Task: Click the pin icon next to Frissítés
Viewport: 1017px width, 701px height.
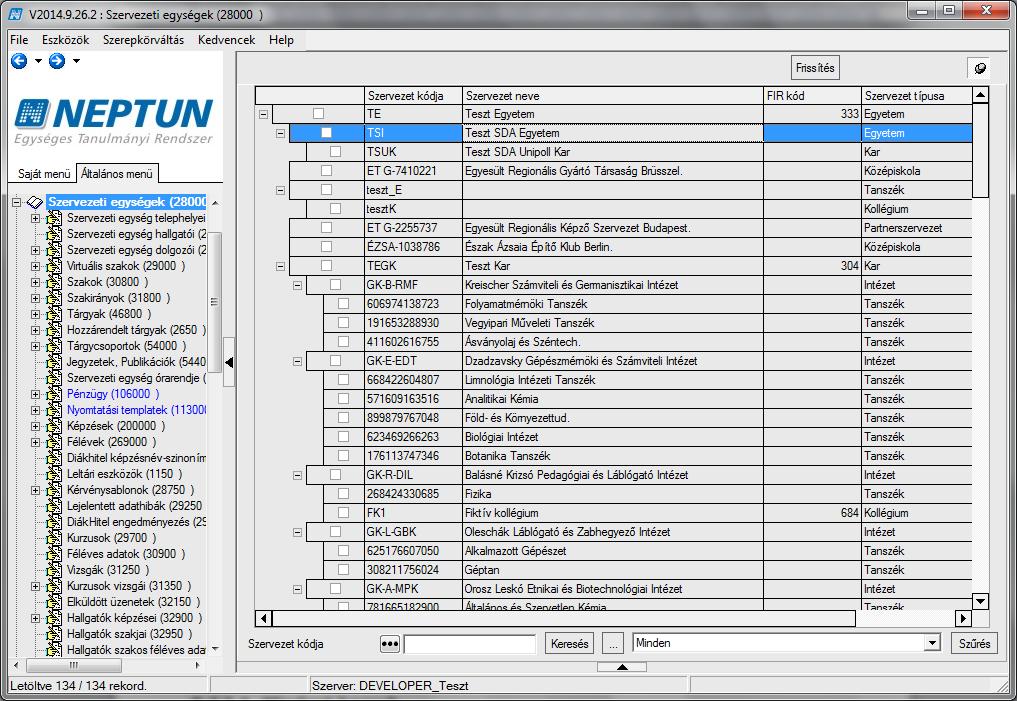Action: tap(980, 68)
